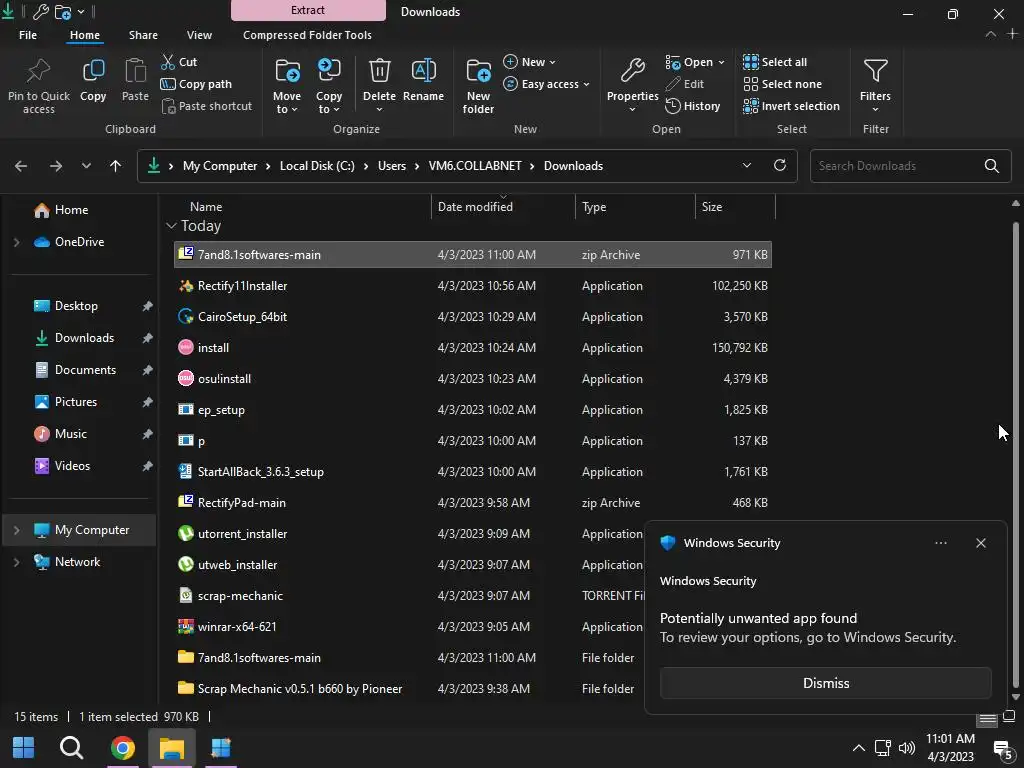
Task: Create a New folder
Action: (478, 86)
